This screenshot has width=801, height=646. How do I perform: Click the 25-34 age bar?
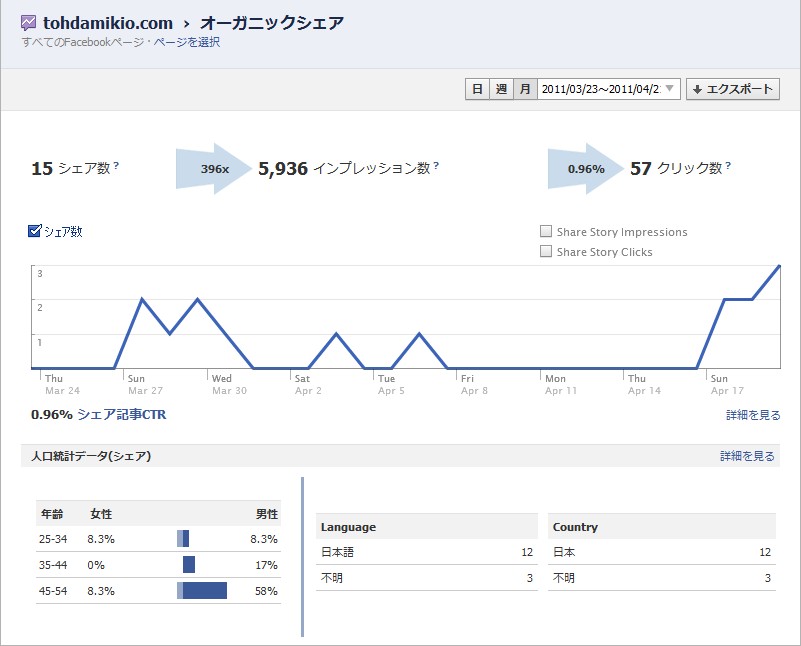coord(183,538)
